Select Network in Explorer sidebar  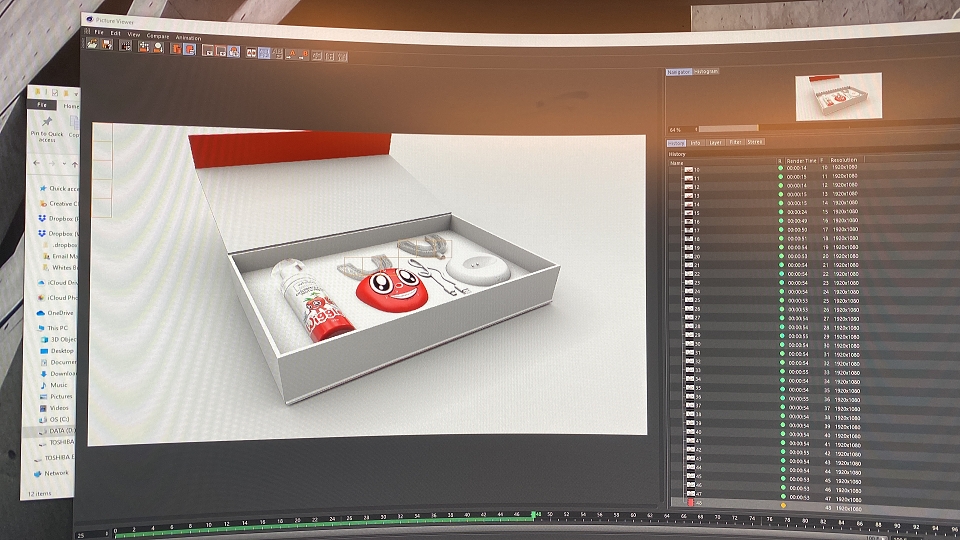(51, 473)
